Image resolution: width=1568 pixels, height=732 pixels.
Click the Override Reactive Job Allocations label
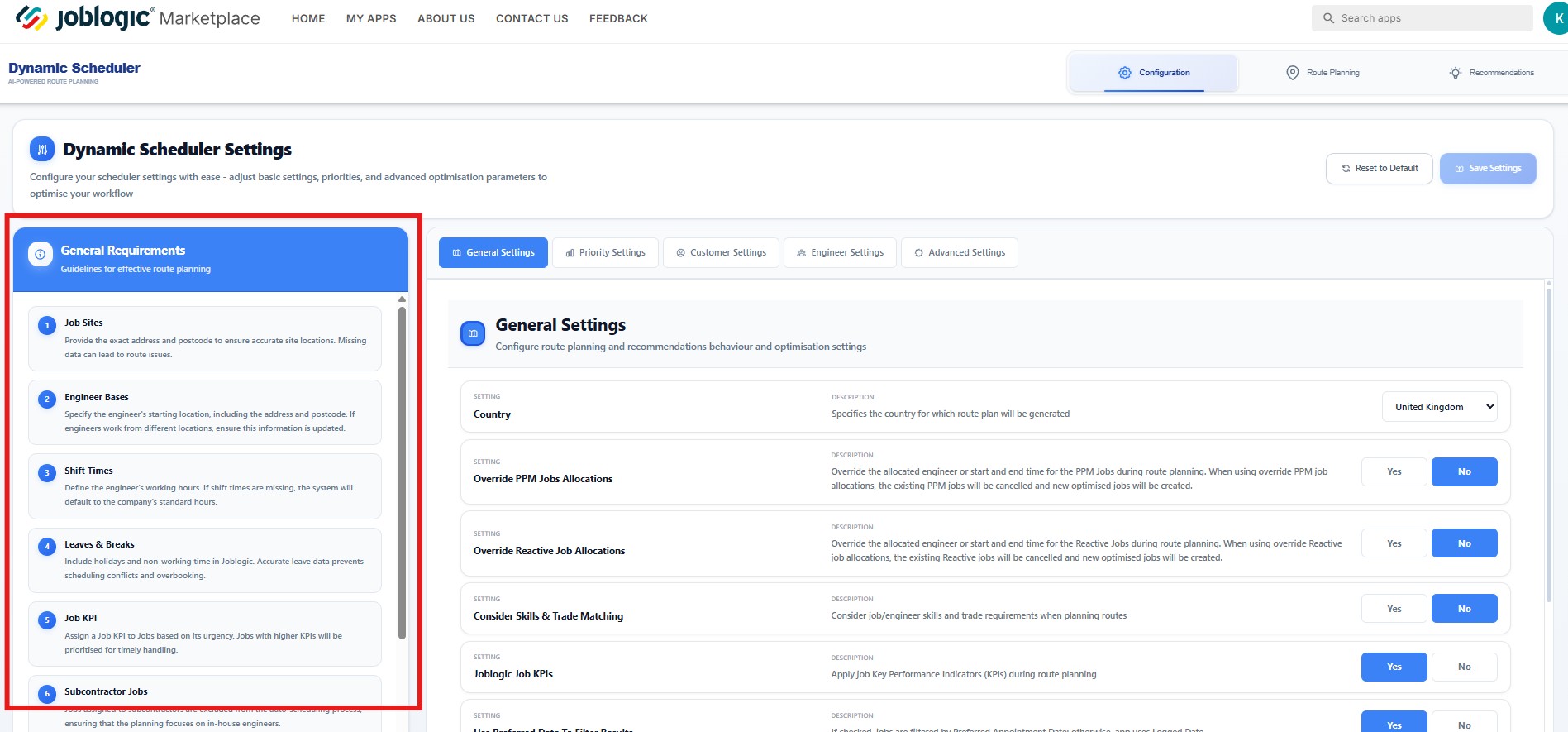[549, 551]
